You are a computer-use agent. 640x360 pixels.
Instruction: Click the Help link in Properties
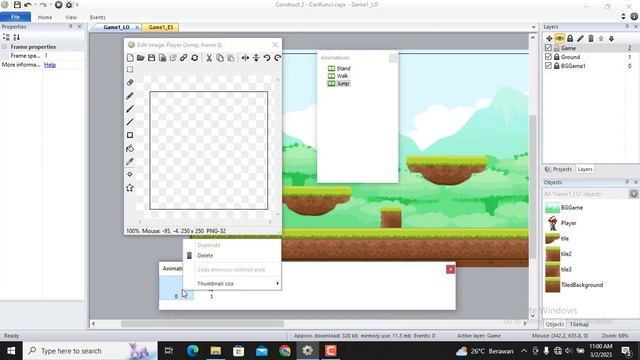[50, 65]
